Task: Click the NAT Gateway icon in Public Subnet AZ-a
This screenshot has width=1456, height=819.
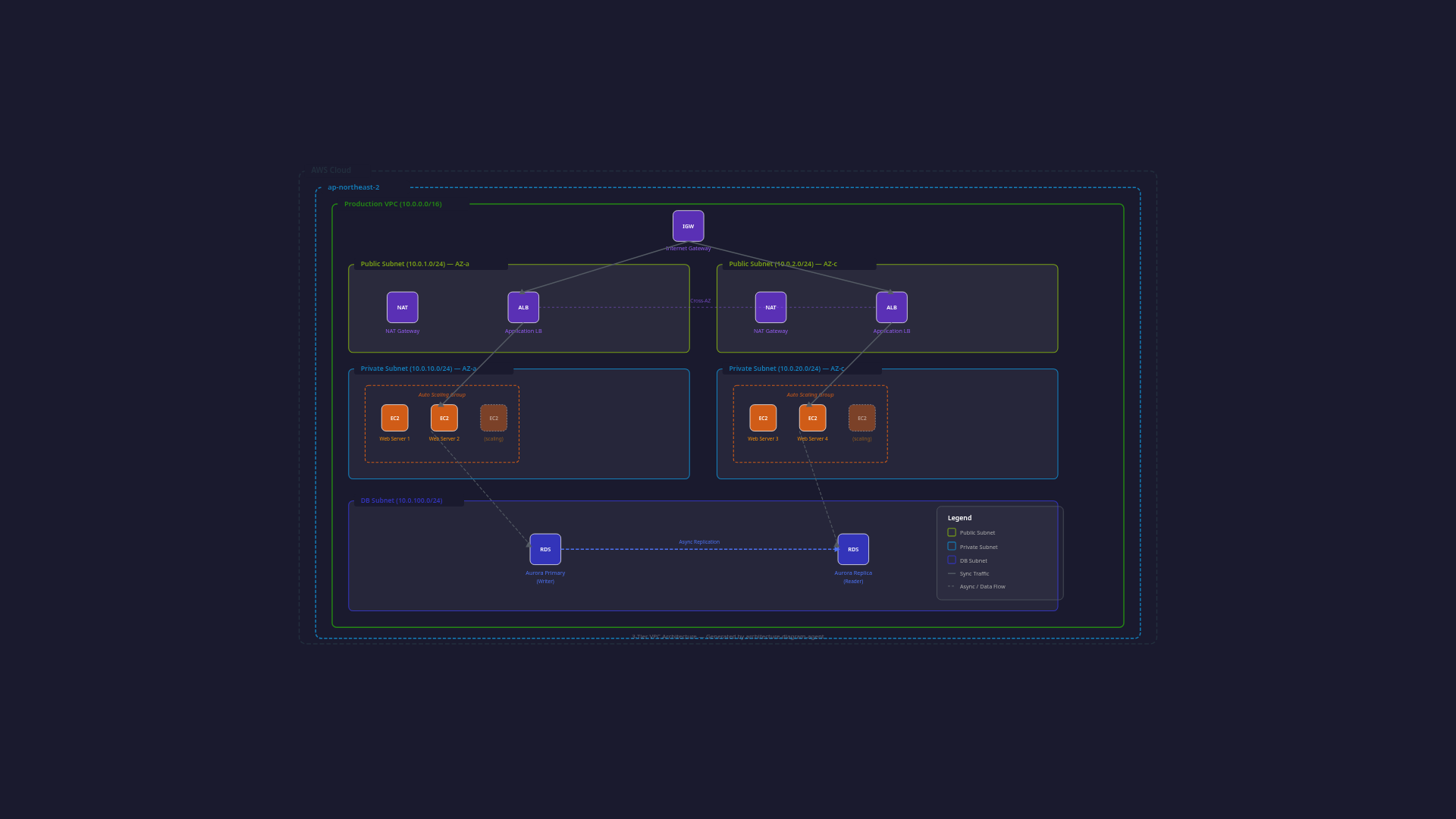Action: [402, 307]
